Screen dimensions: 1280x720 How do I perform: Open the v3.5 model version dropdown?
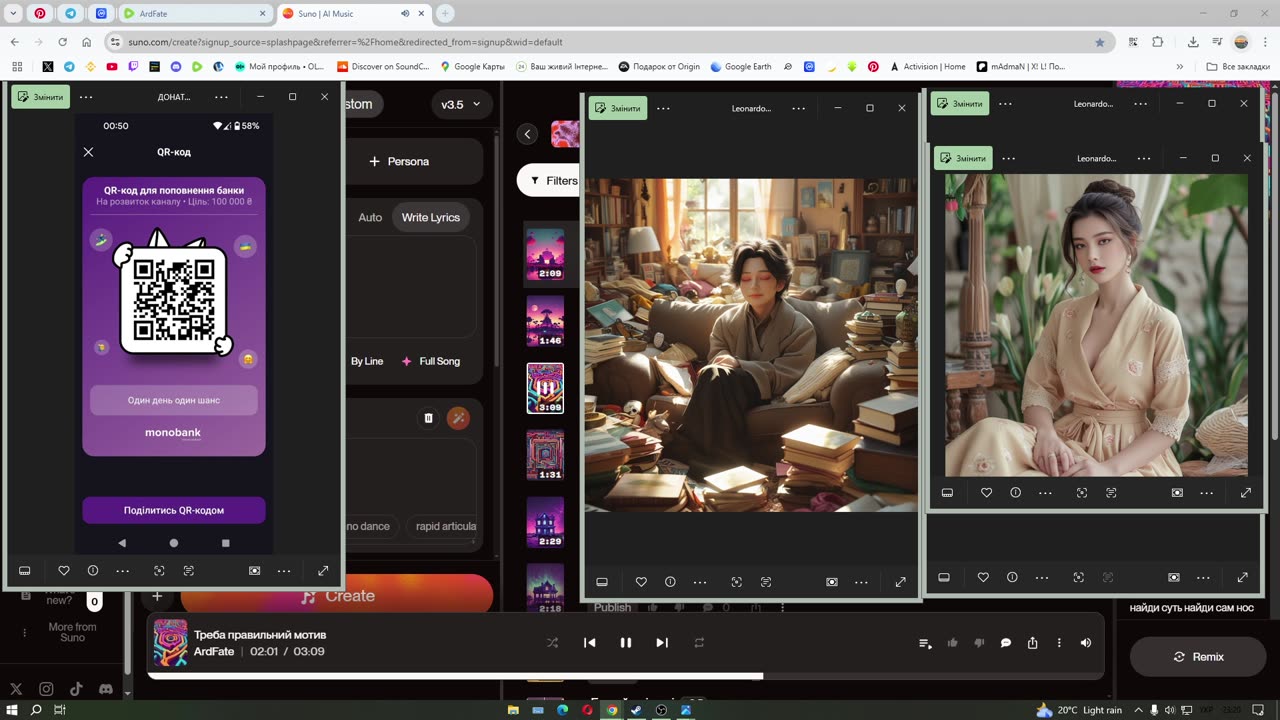(x=461, y=104)
